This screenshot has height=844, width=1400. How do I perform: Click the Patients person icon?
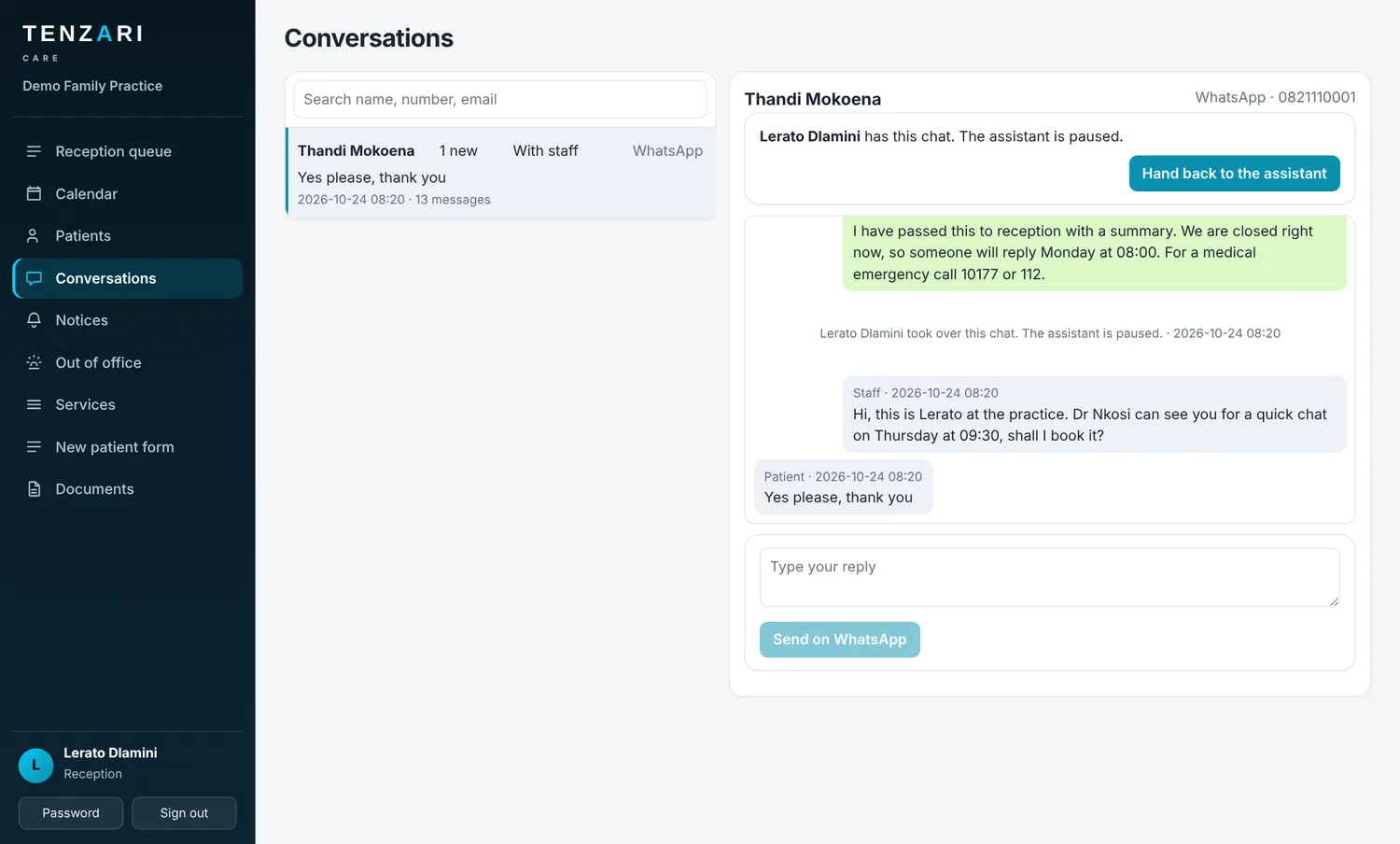(x=34, y=236)
